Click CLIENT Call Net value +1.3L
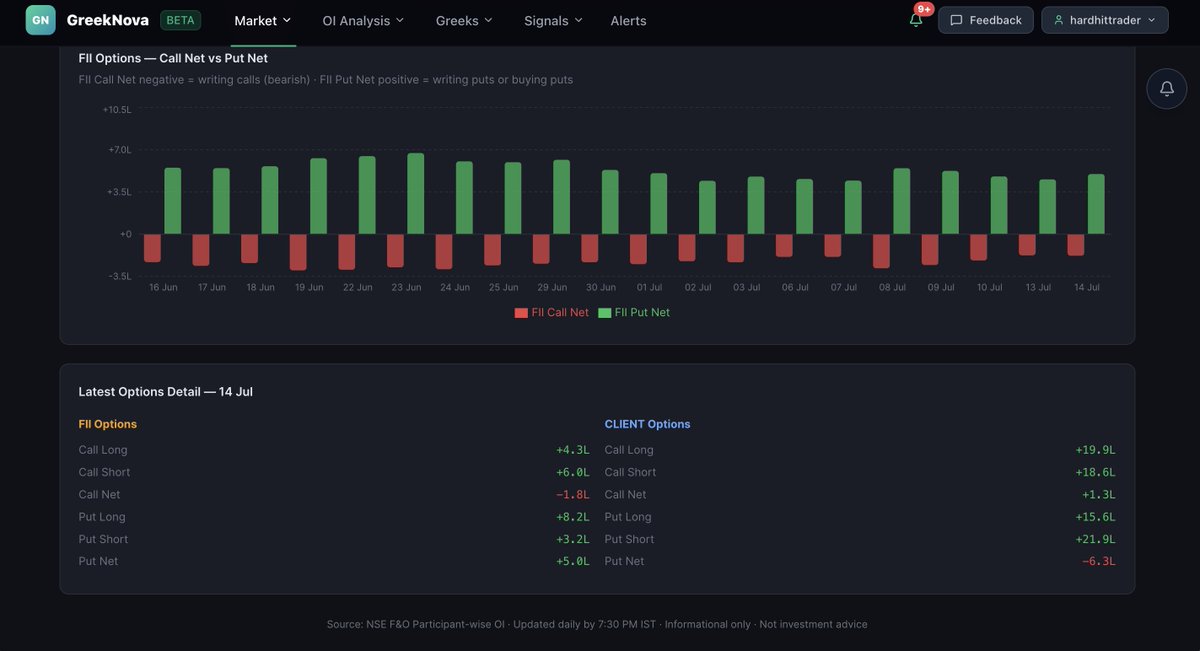1200x651 pixels. pos(1099,495)
